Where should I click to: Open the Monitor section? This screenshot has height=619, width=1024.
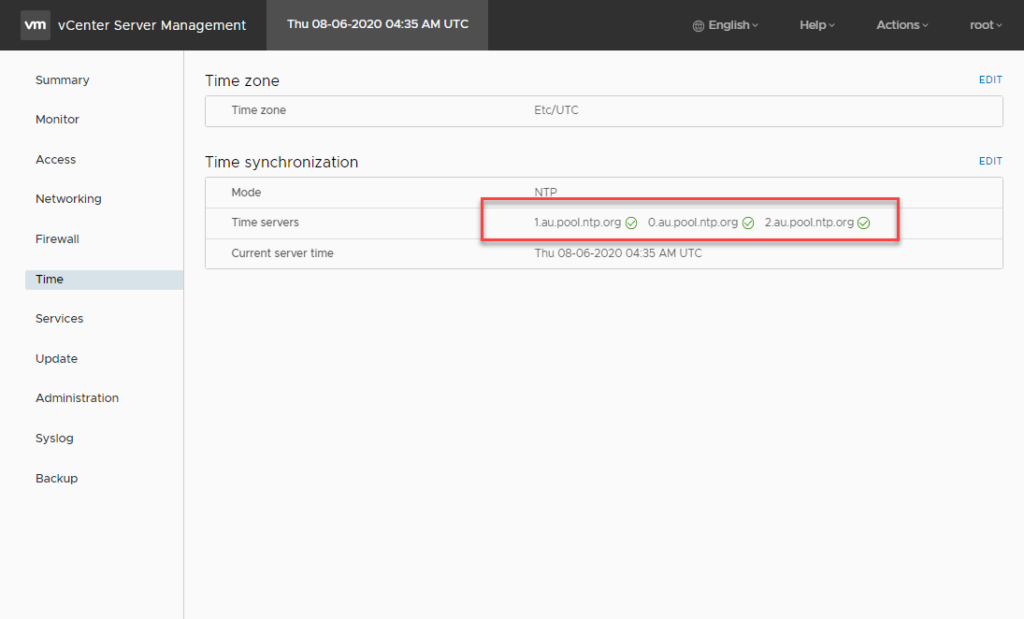57,119
